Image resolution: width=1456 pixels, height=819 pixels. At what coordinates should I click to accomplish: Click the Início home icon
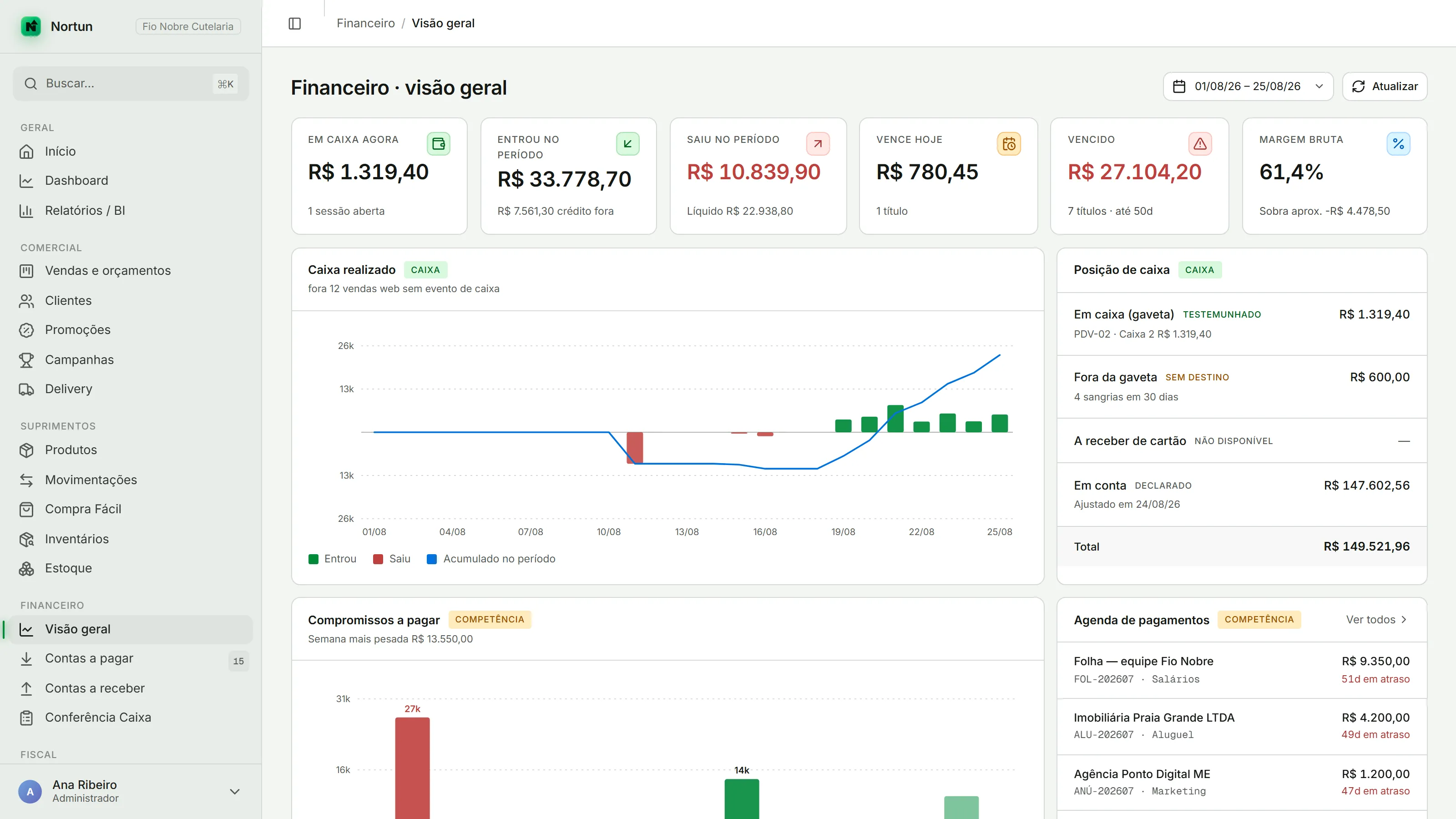tap(26, 152)
